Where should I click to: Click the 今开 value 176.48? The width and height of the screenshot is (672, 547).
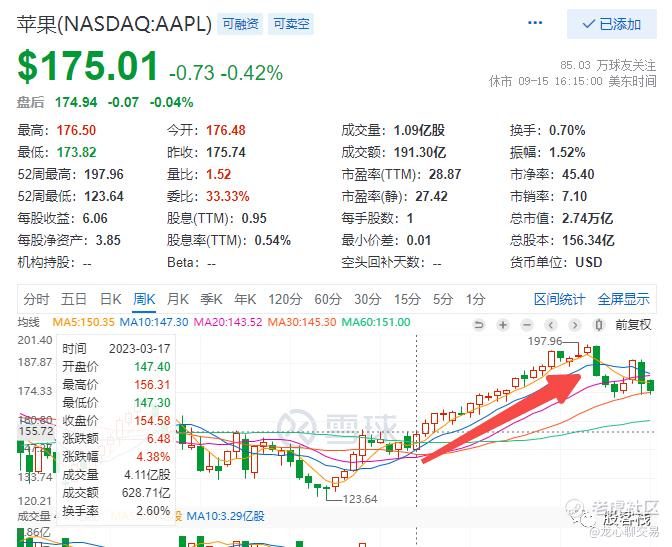pyautogui.click(x=226, y=130)
